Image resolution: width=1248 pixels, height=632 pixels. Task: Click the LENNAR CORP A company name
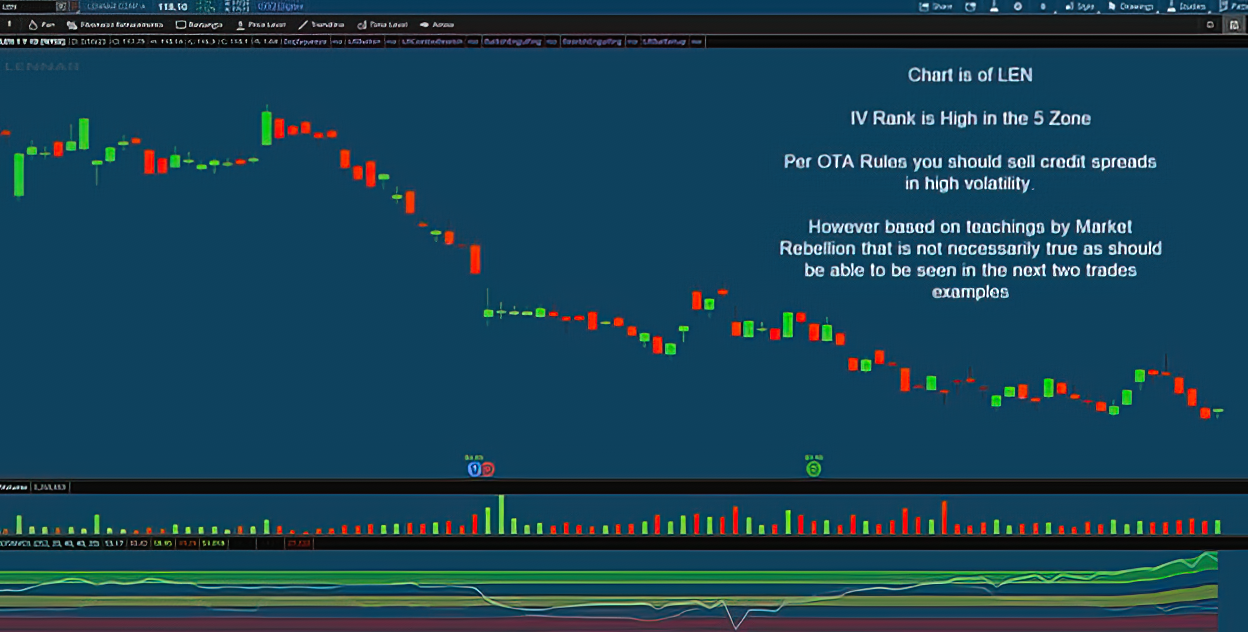tap(116, 6)
